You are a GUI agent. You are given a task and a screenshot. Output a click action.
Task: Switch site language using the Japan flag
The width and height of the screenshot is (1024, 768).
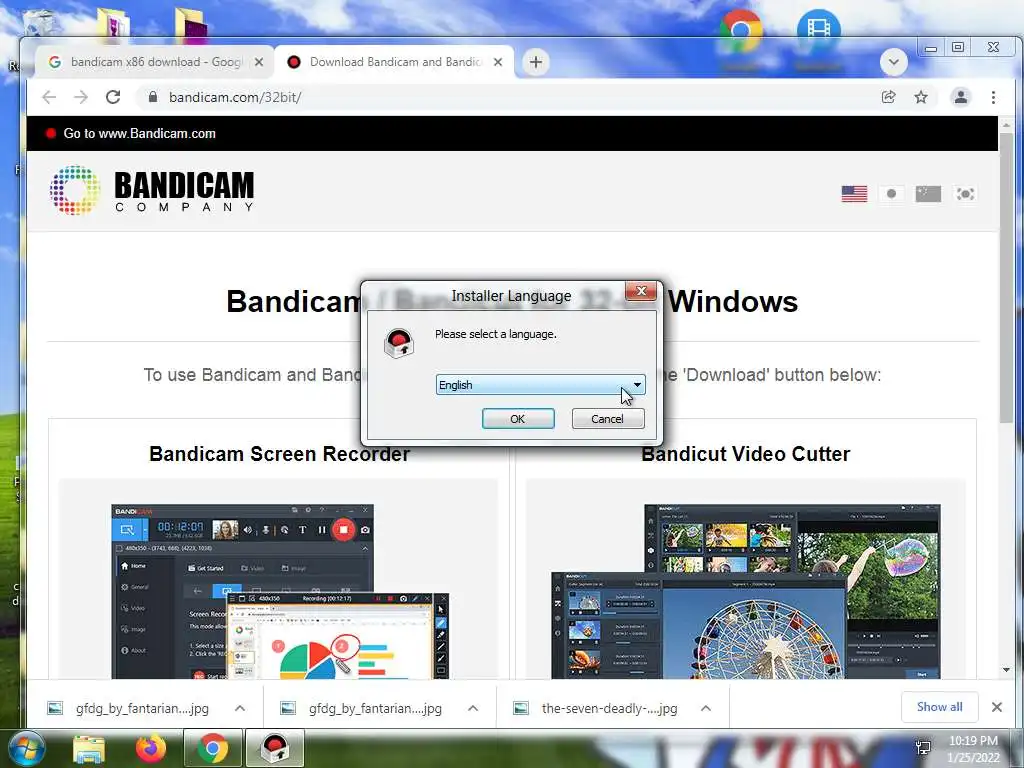pyautogui.click(x=891, y=194)
